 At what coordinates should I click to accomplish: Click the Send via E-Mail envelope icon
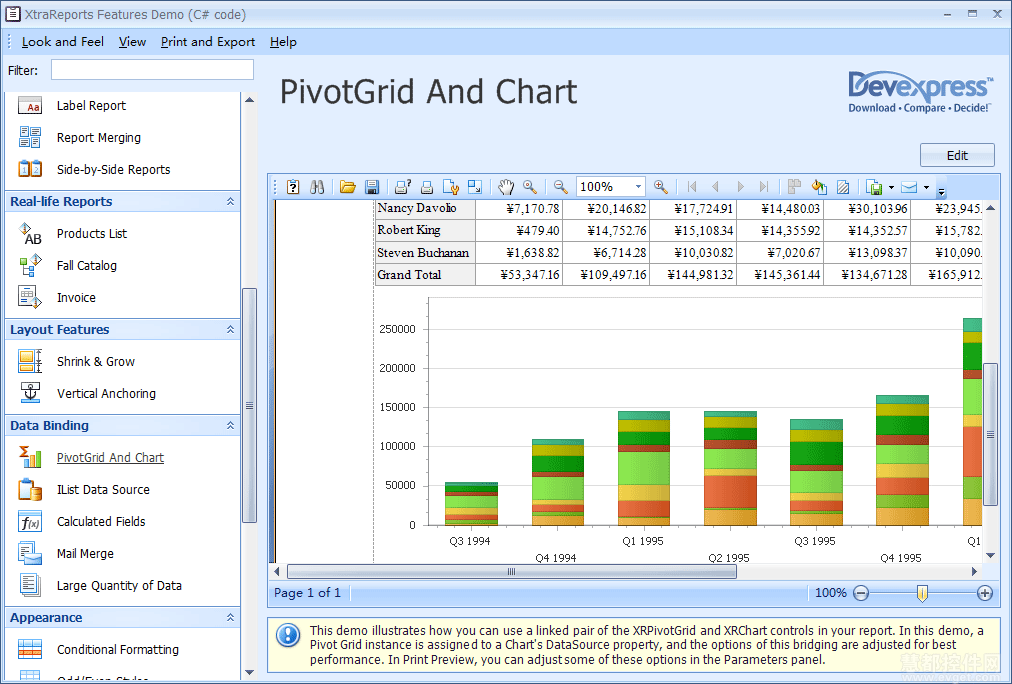909,187
